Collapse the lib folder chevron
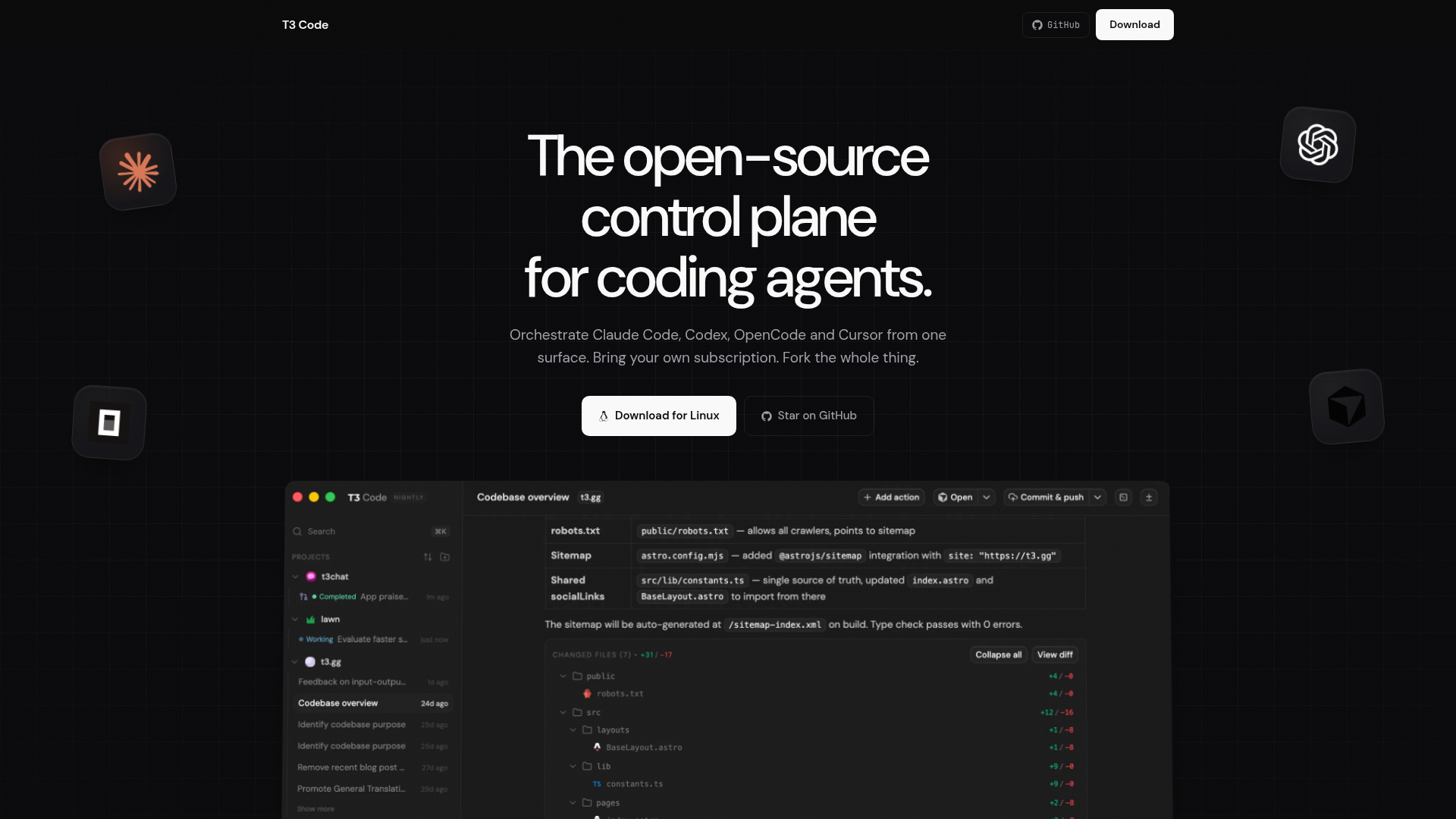Viewport: 1456px width, 819px height. (x=573, y=766)
